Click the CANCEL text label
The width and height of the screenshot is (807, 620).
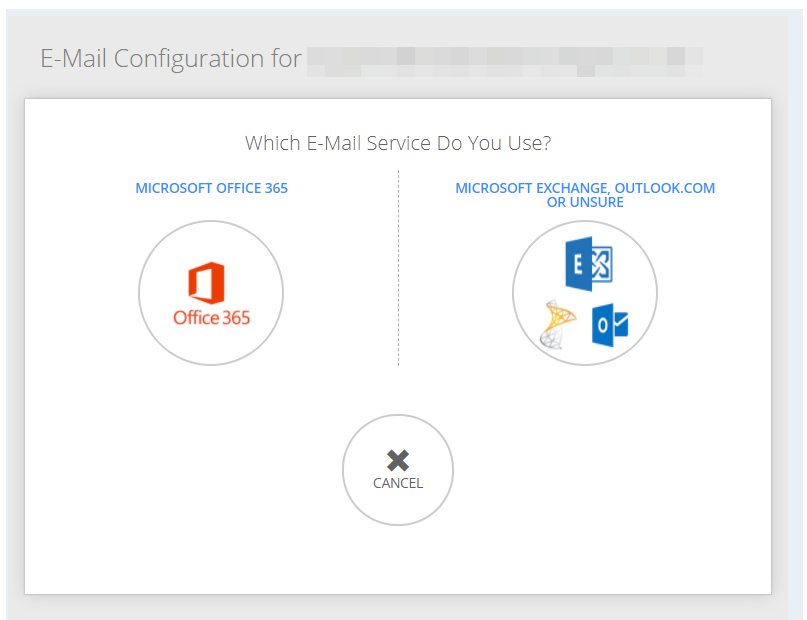pos(398,483)
